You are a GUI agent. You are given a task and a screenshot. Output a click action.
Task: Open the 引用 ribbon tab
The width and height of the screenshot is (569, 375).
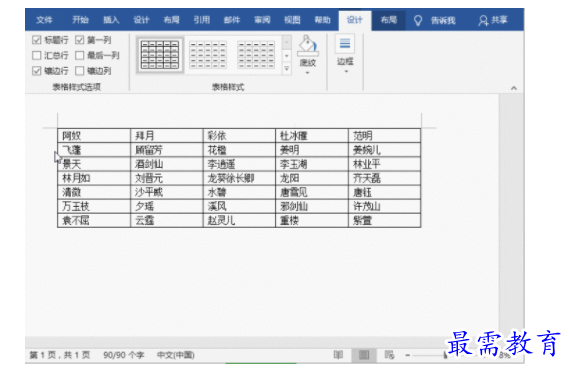click(201, 20)
